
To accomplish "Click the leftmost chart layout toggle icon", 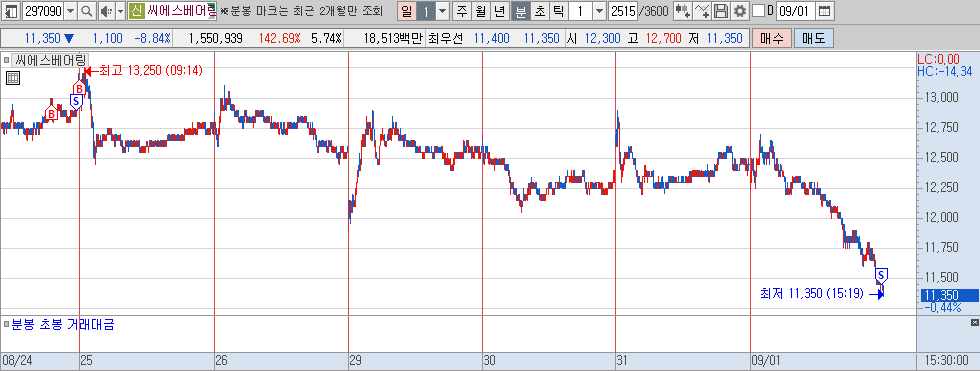I will click(x=11, y=11).
